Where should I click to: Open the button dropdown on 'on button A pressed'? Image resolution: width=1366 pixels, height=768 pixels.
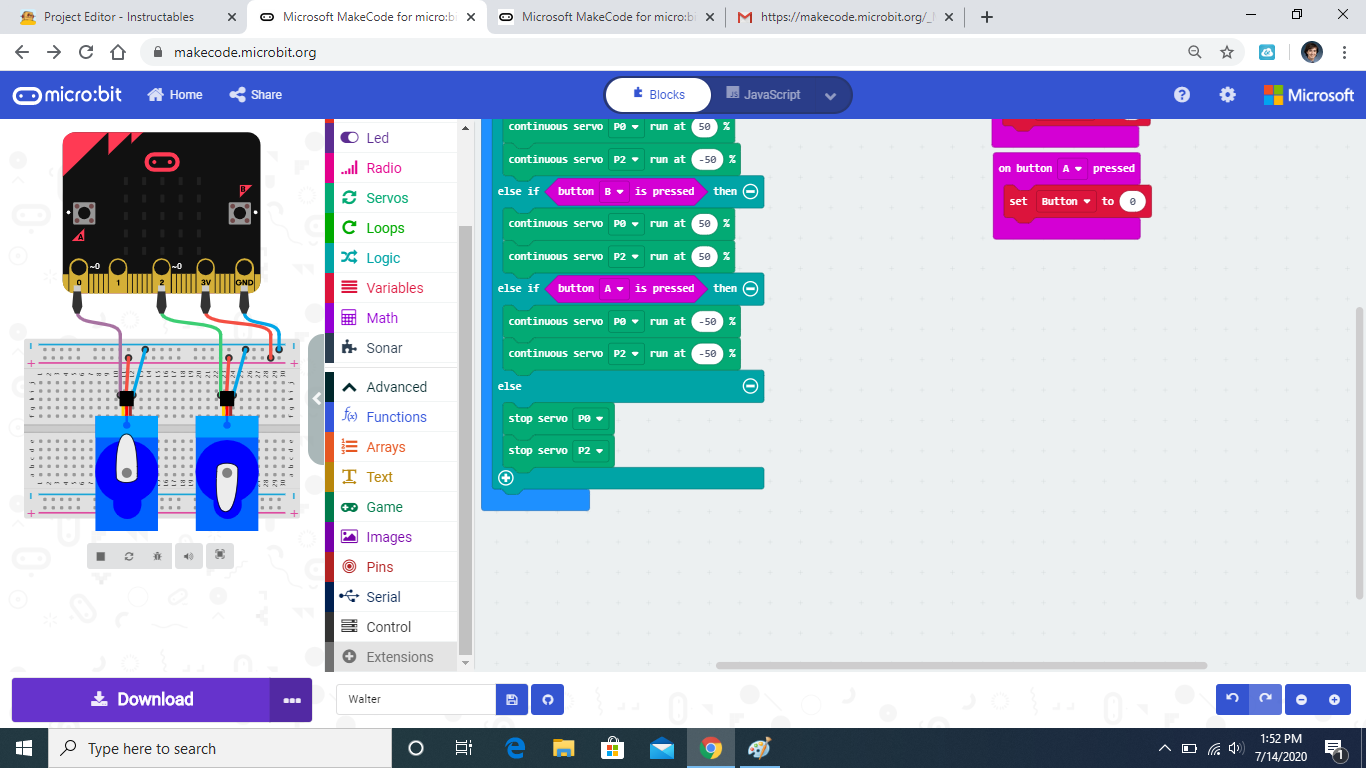coord(1072,168)
